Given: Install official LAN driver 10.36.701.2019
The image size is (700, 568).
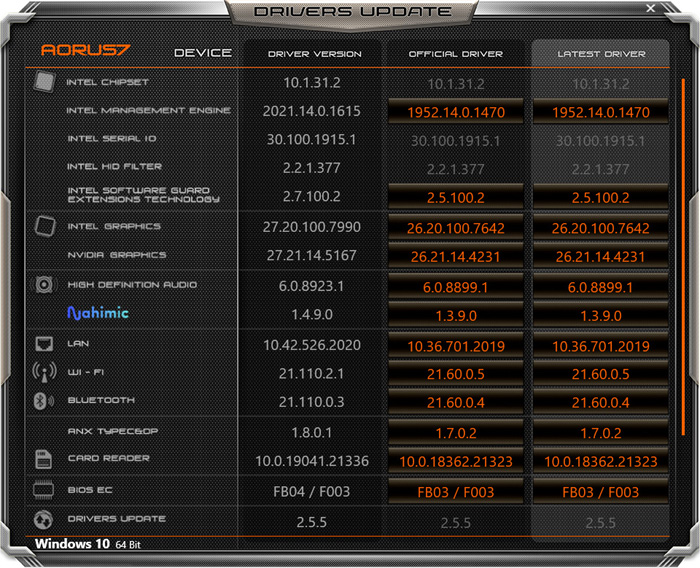Looking at the screenshot, I should pos(456,346).
